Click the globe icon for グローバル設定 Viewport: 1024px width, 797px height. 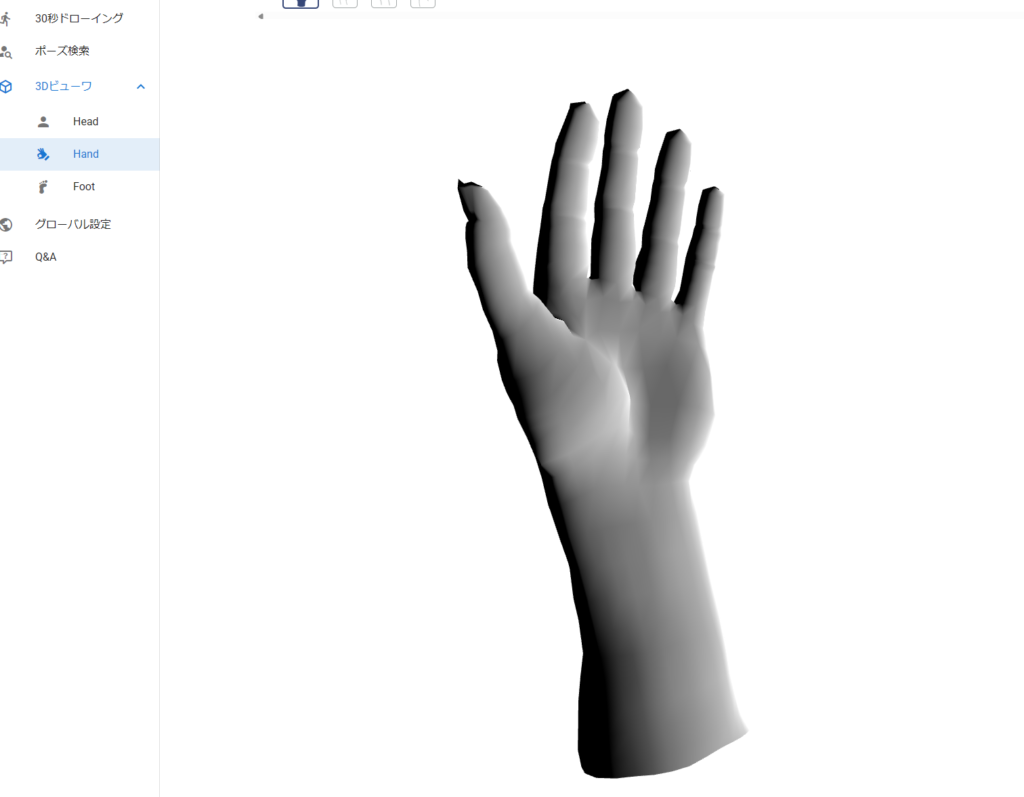point(6,224)
